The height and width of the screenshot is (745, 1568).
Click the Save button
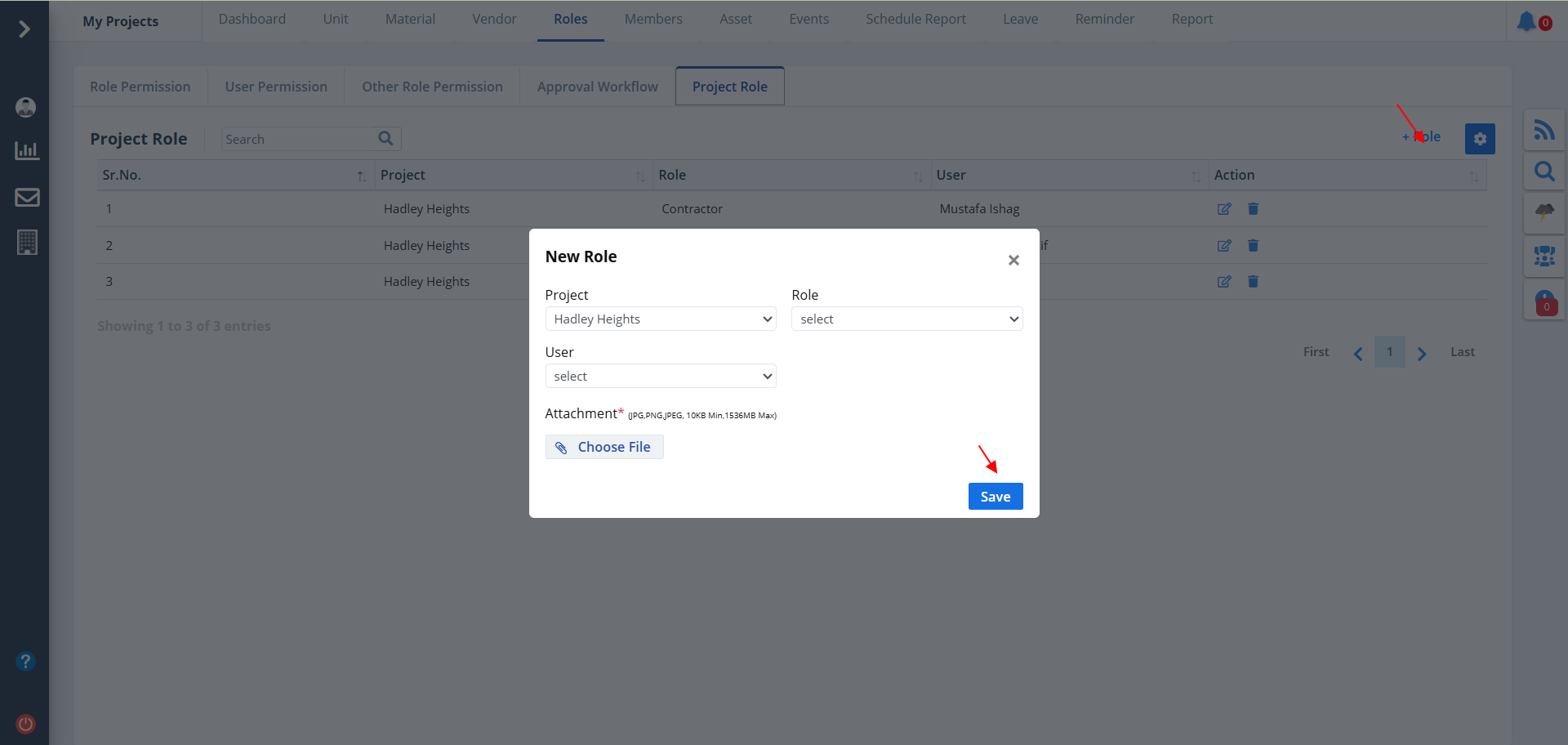pos(995,497)
